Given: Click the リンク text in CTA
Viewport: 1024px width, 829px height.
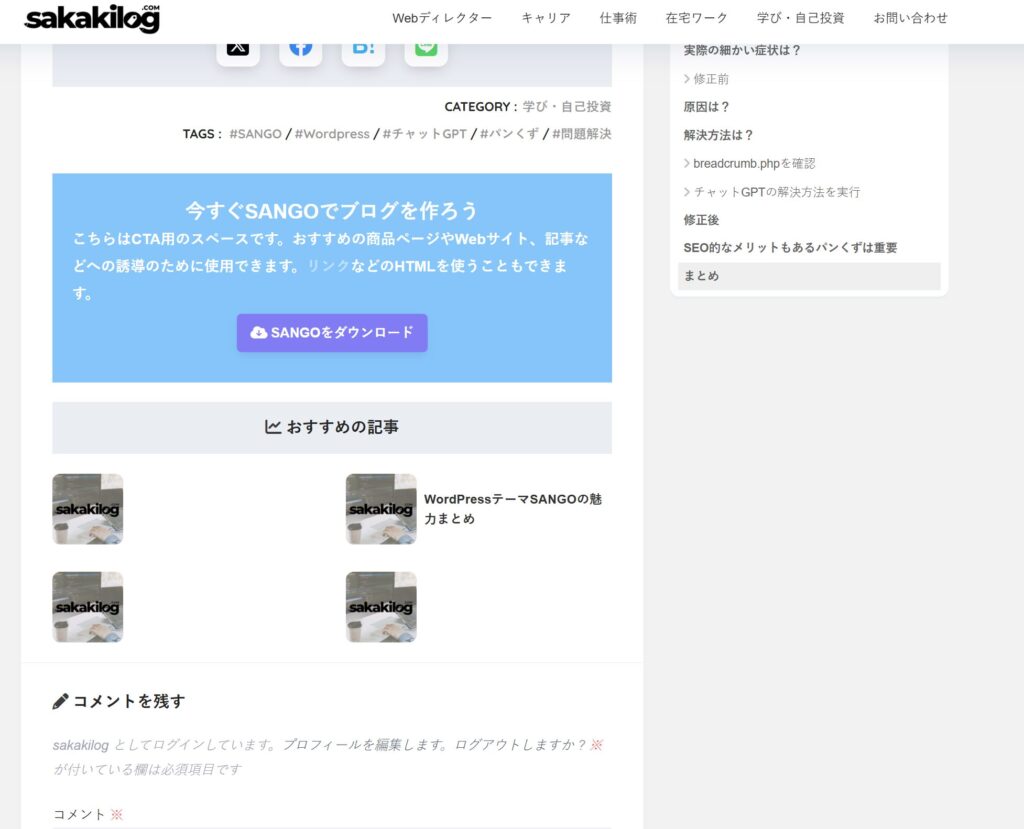Looking at the screenshot, I should [328, 266].
